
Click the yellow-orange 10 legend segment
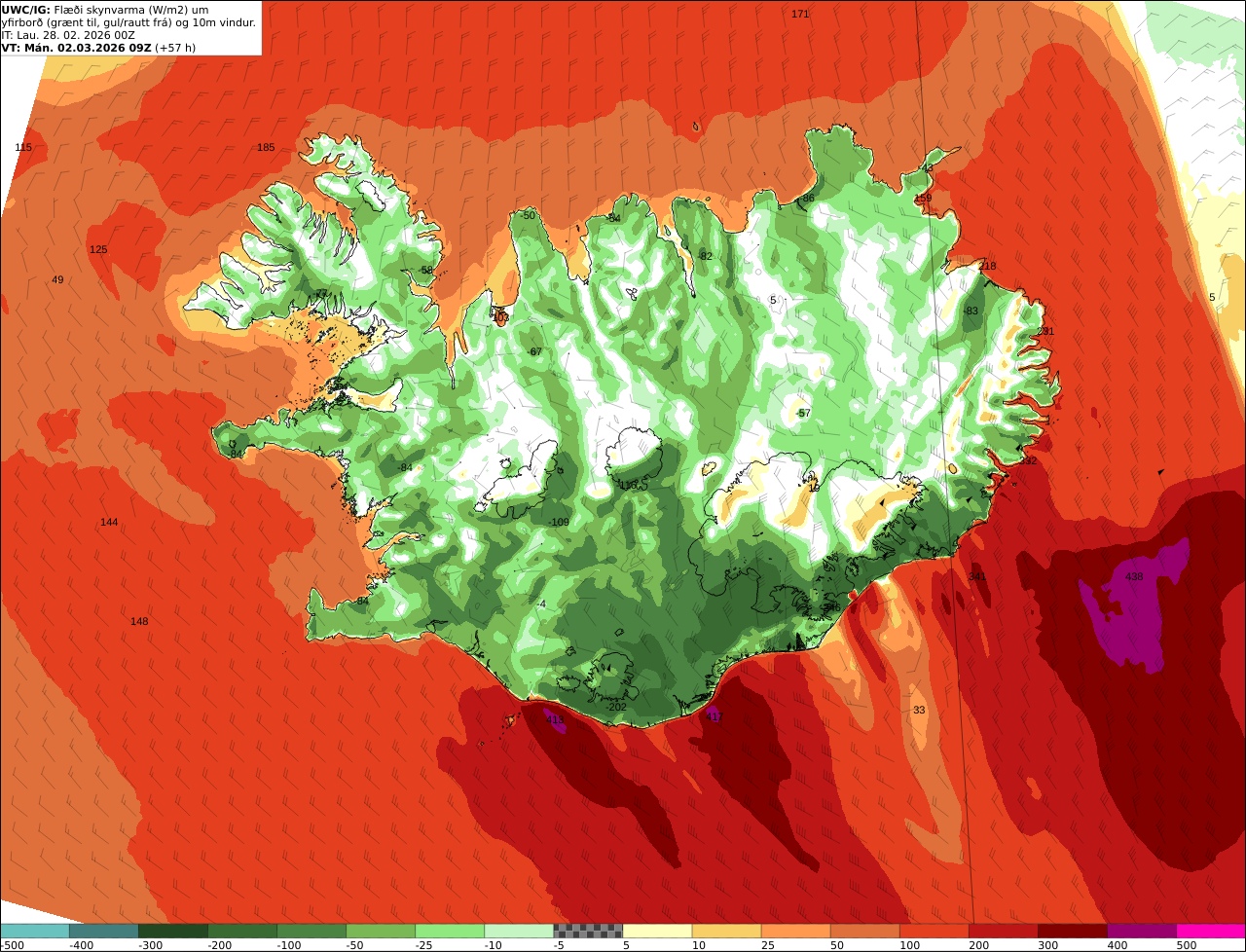coord(726,931)
